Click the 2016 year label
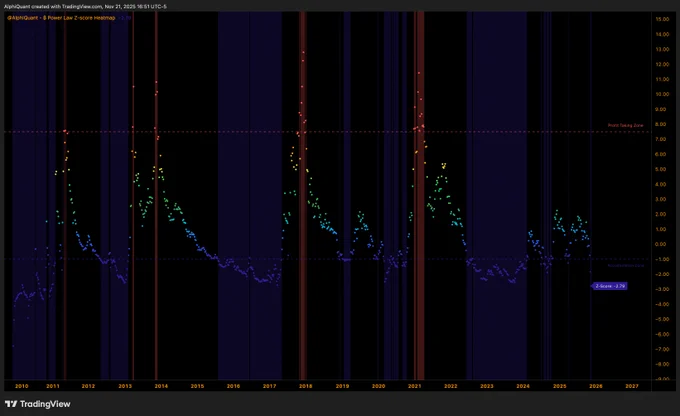 coord(233,386)
